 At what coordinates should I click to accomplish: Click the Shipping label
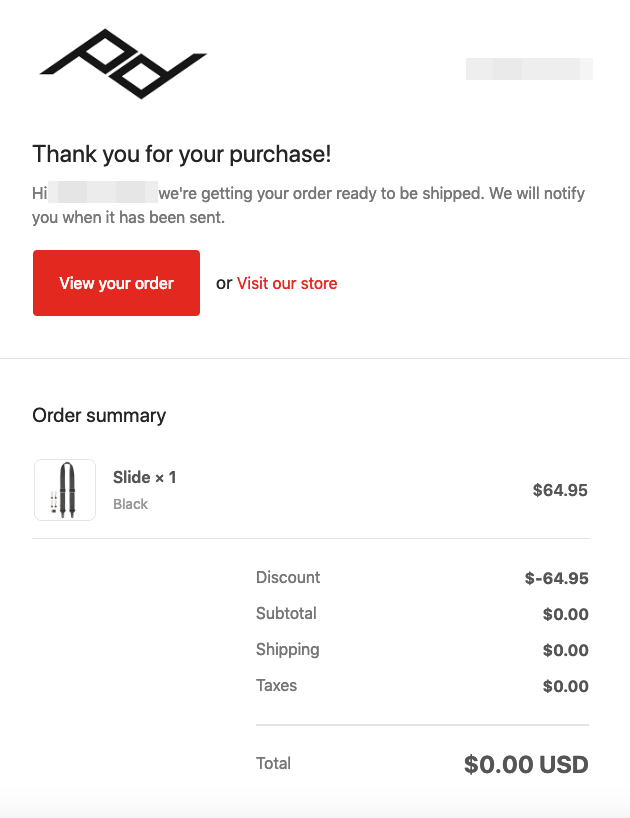(287, 649)
